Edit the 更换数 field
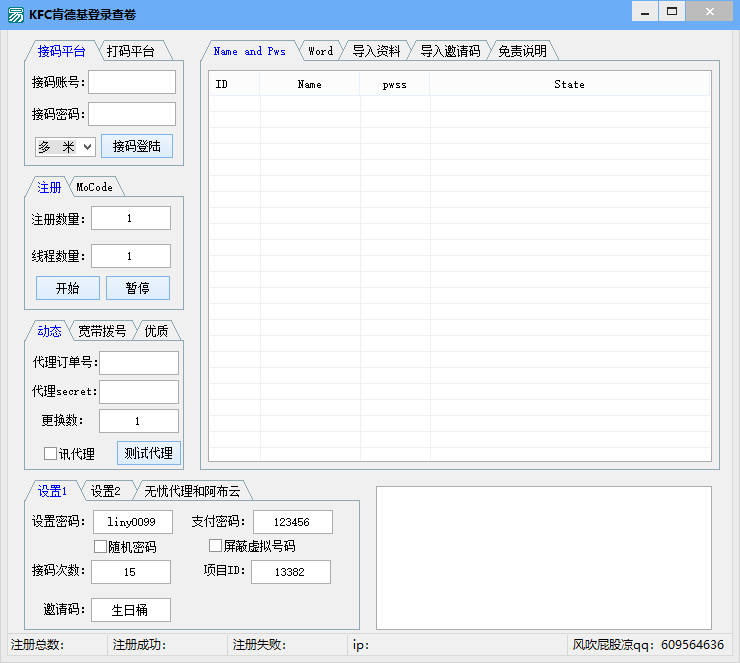 point(139,421)
